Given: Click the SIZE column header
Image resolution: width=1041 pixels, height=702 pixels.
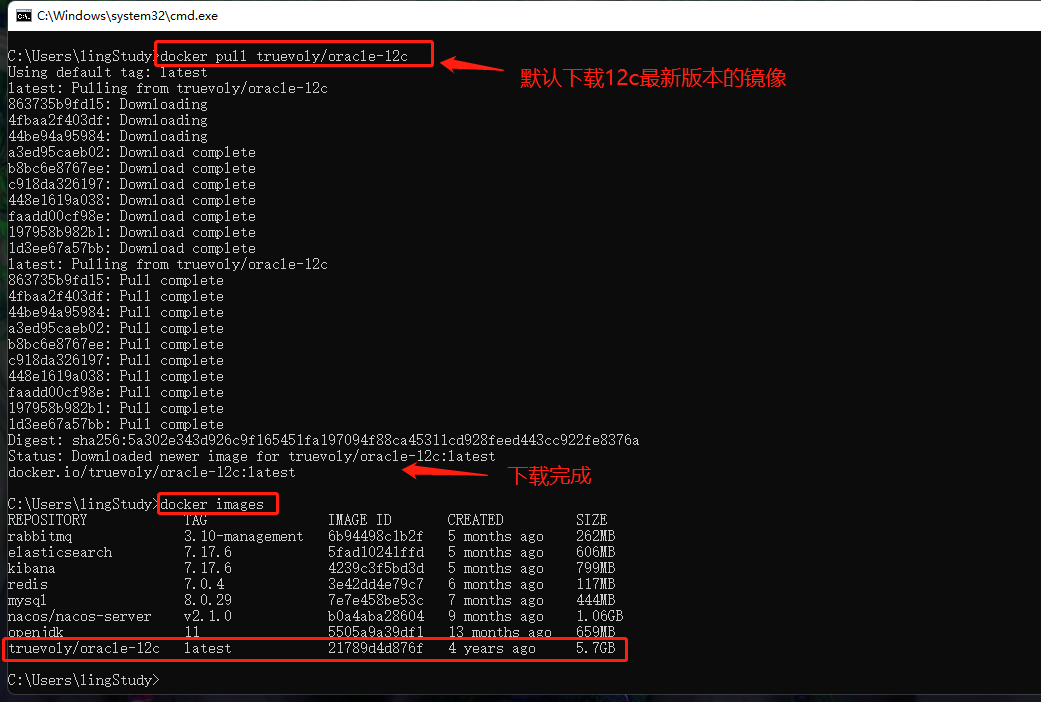Looking at the screenshot, I should tap(592, 520).
